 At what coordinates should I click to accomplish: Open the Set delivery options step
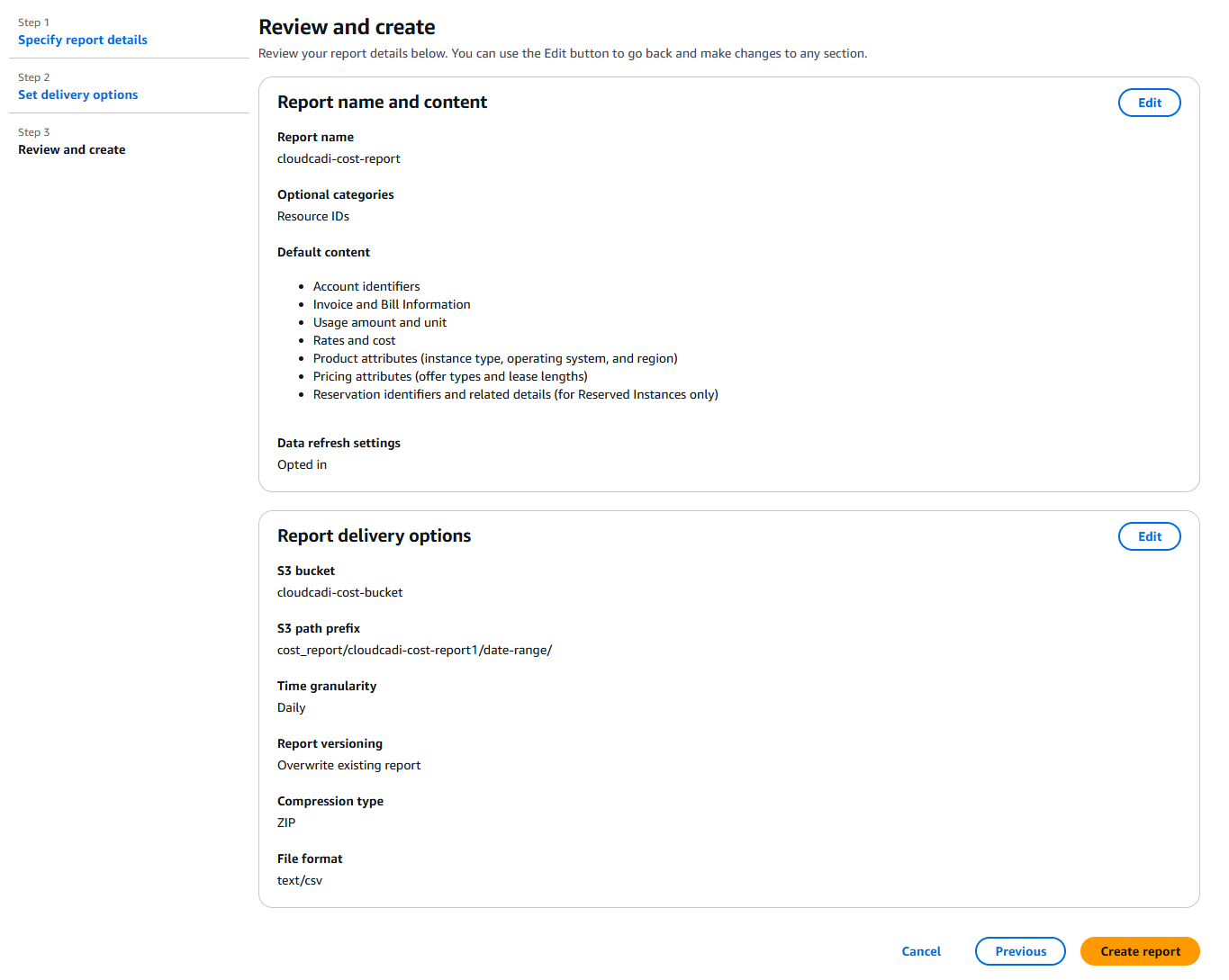pyautogui.click(x=78, y=94)
